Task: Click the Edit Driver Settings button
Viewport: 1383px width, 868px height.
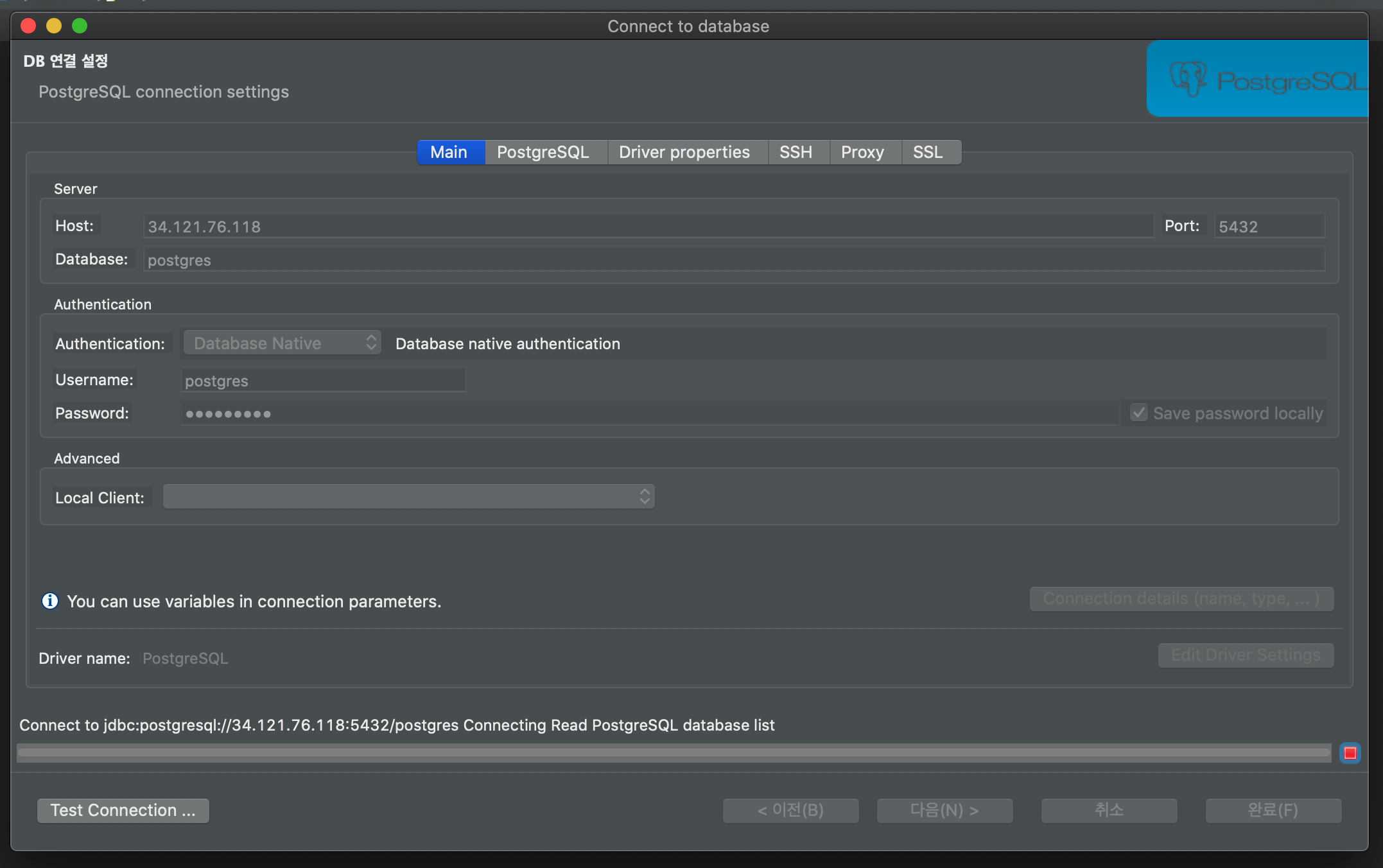Action: [x=1245, y=655]
